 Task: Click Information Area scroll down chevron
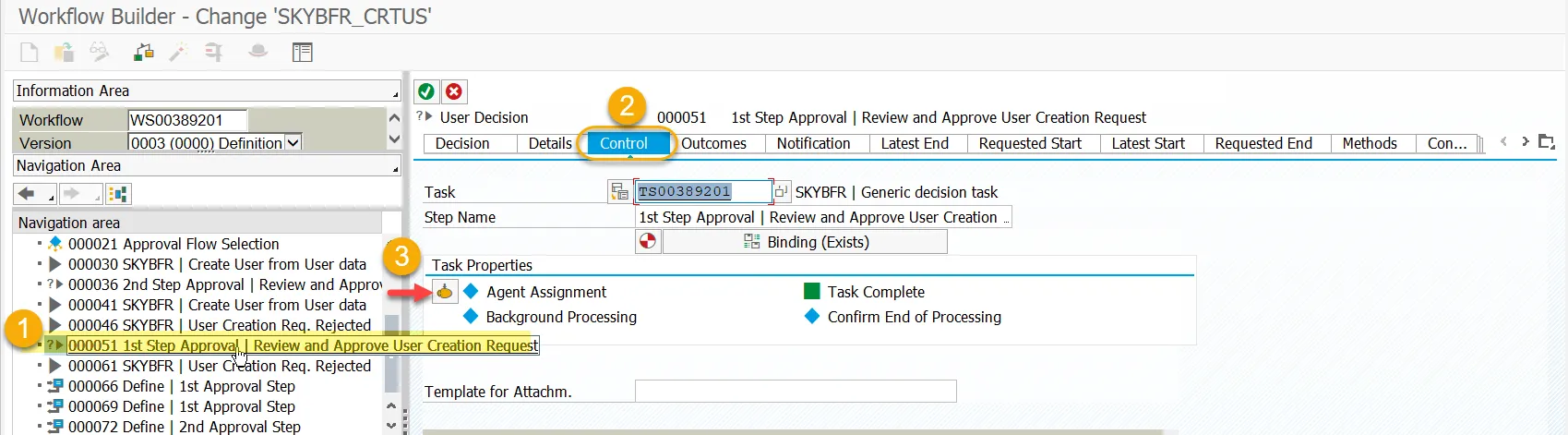click(x=394, y=139)
